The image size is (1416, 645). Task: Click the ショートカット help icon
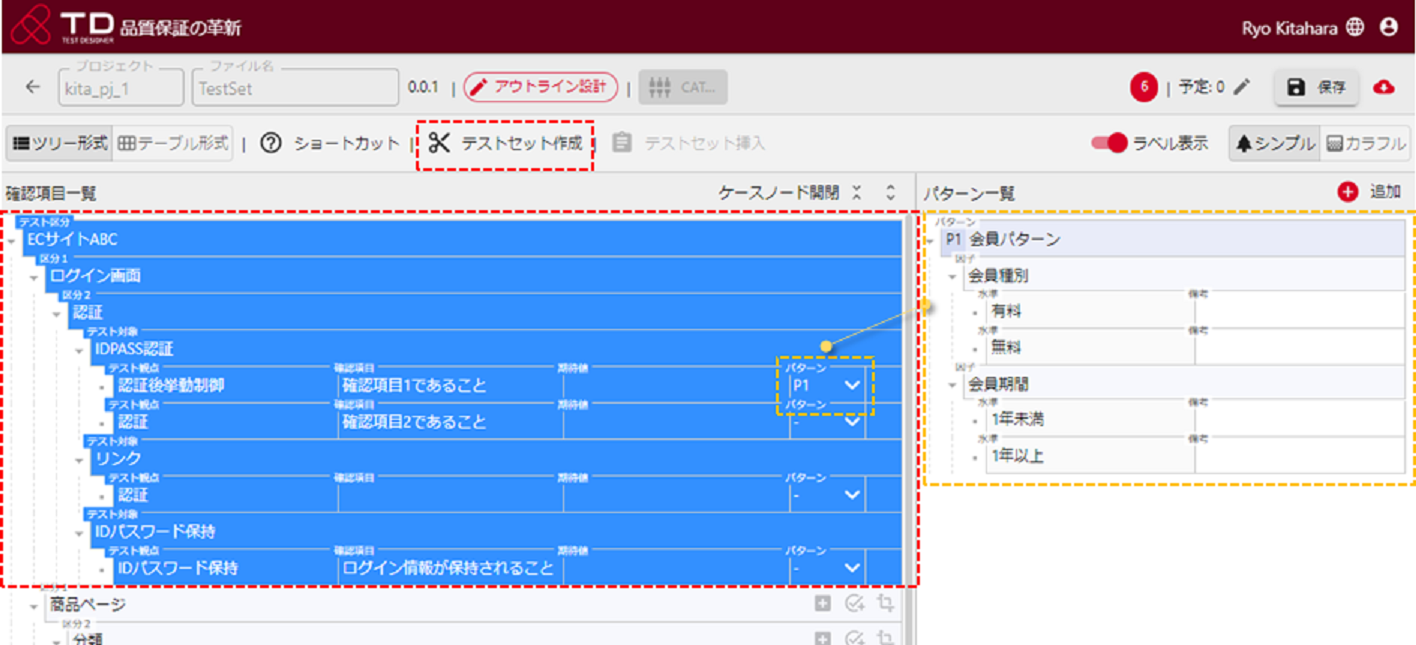point(271,143)
